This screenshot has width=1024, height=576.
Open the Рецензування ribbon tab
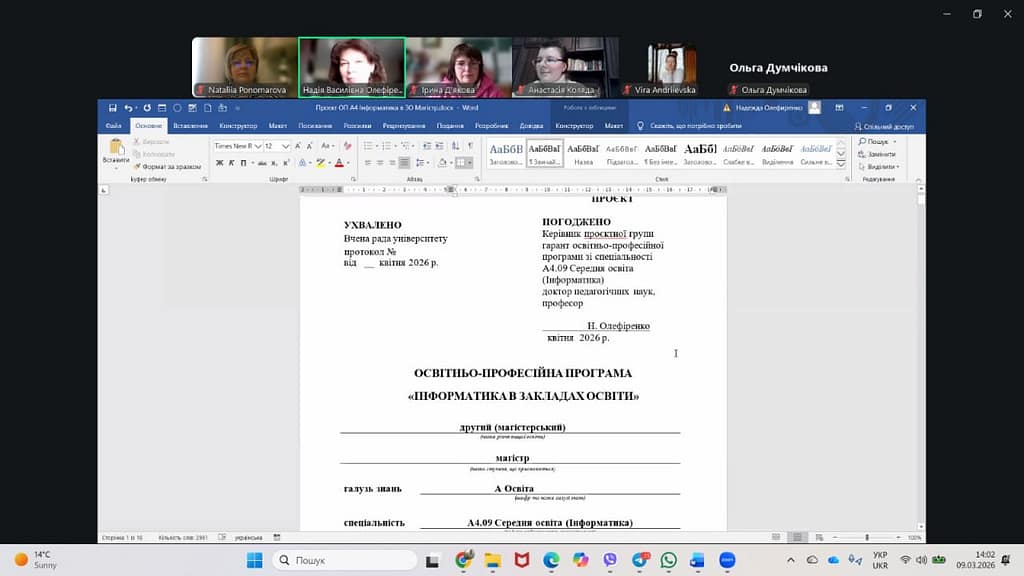403,126
